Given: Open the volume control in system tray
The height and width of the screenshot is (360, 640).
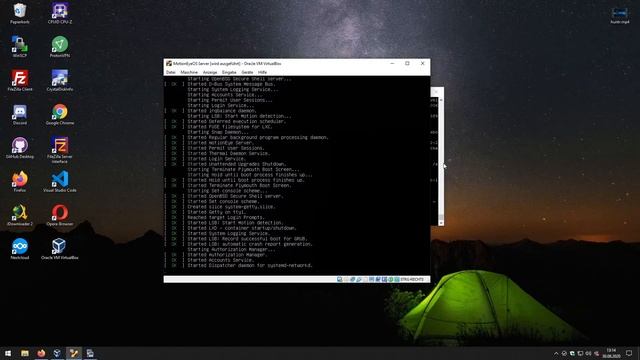Looking at the screenshot, I should pyautogui.click(x=588, y=353).
